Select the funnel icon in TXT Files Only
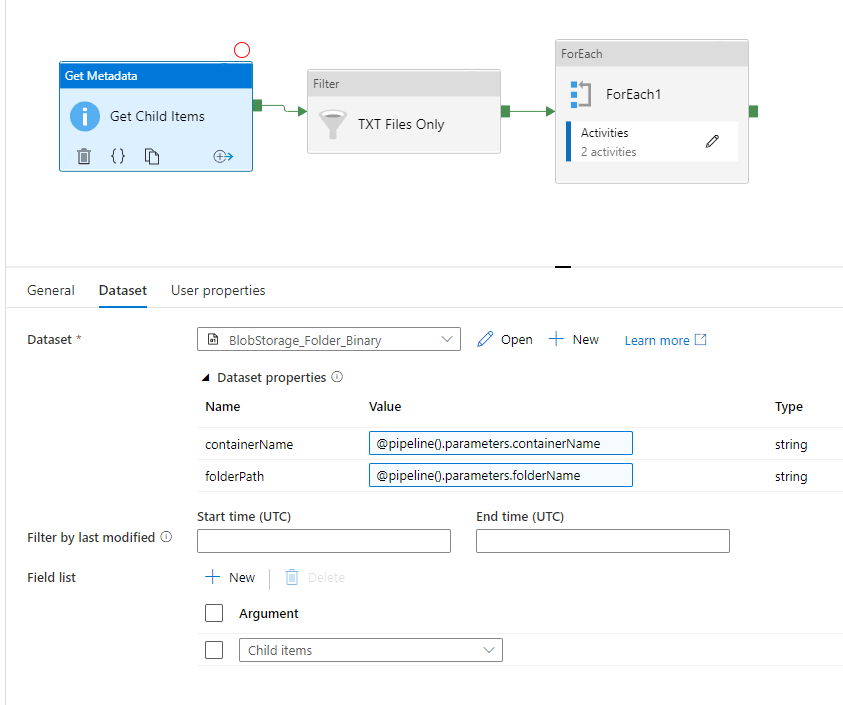Screen dimensions: 843x705 (333, 123)
